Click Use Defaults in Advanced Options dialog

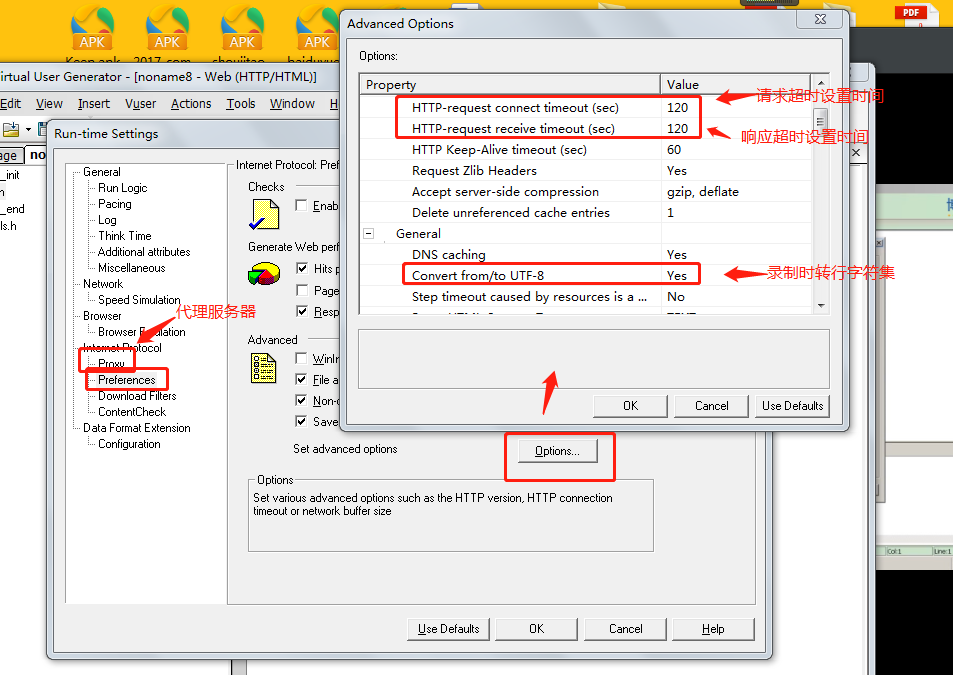click(793, 406)
